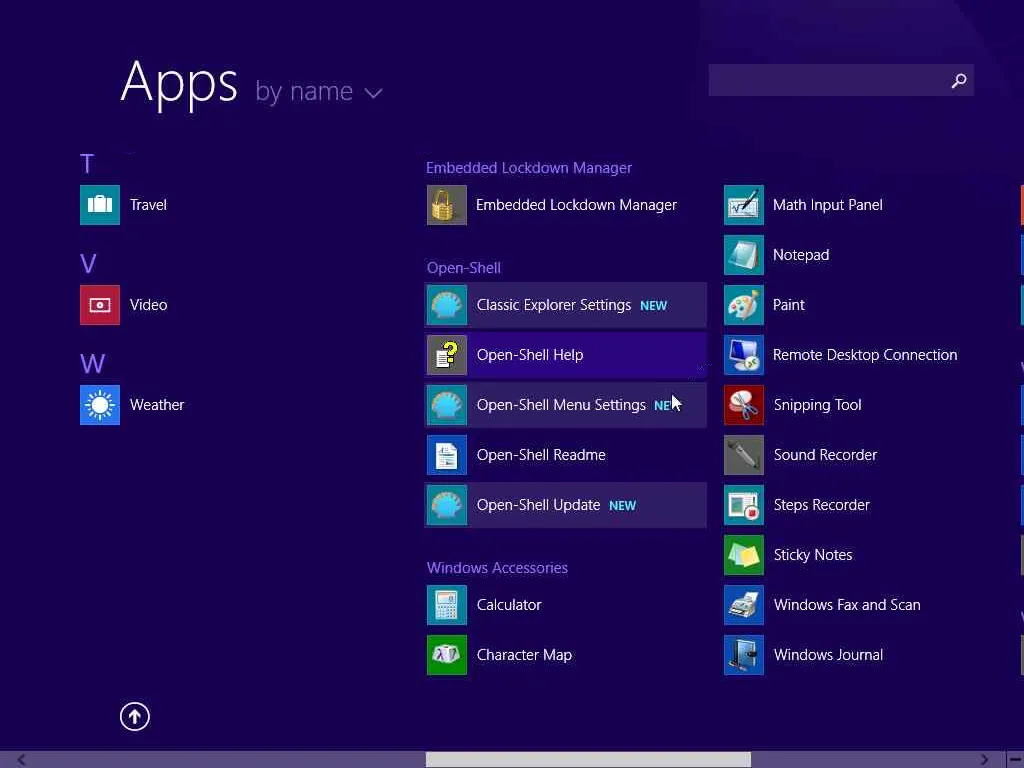Click the 'Windows Accessories' group heading
This screenshot has width=1024, height=768.
[x=497, y=568]
